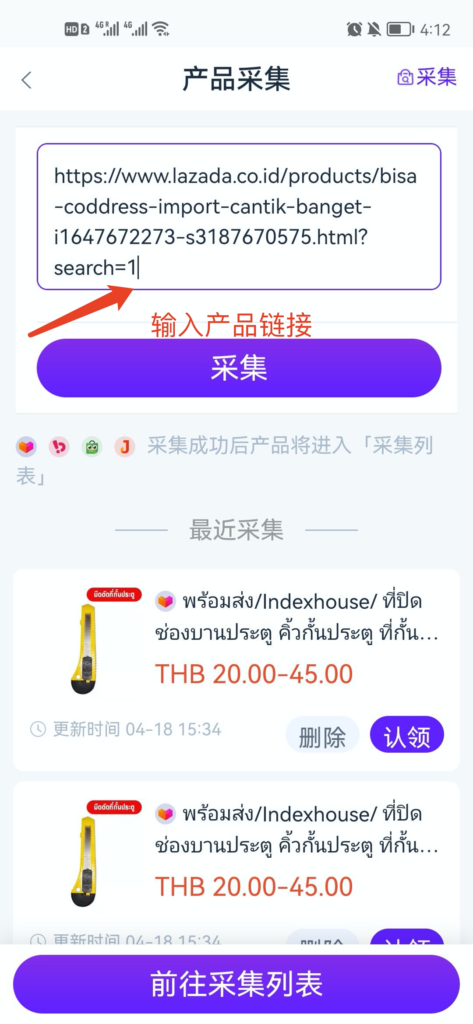This screenshot has height=1024, width=473.
Task: Tap the pink Bukalapak platform icon
Action: click(x=59, y=447)
